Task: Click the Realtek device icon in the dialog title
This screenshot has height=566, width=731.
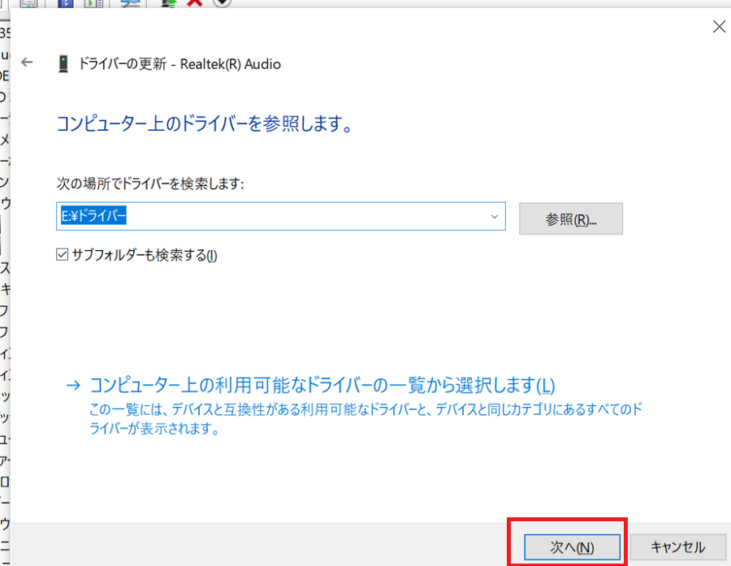Action: pos(64,64)
